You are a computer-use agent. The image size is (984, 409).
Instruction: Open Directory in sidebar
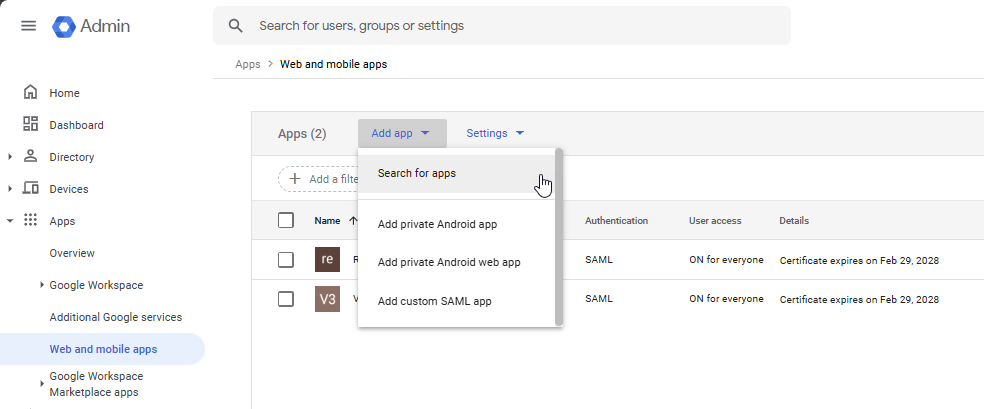pyautogui.click(x=72, y=157)
